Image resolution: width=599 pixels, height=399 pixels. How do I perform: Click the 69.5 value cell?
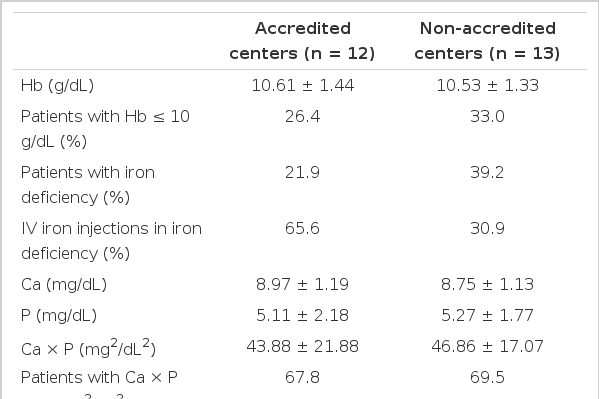point(487,377)
